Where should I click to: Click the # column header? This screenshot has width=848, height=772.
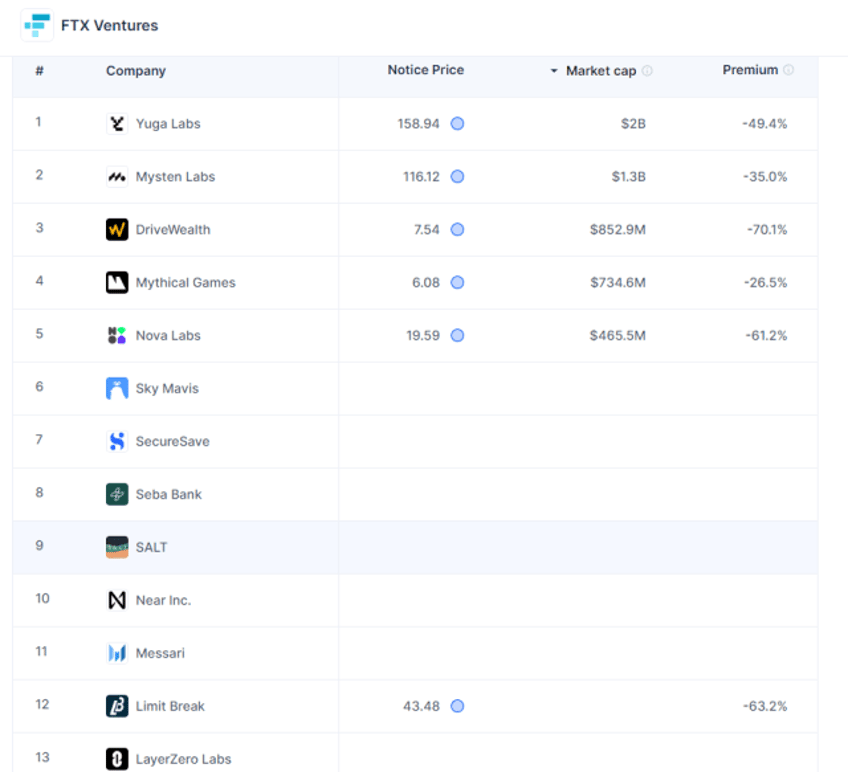click(x=39, y=71)
